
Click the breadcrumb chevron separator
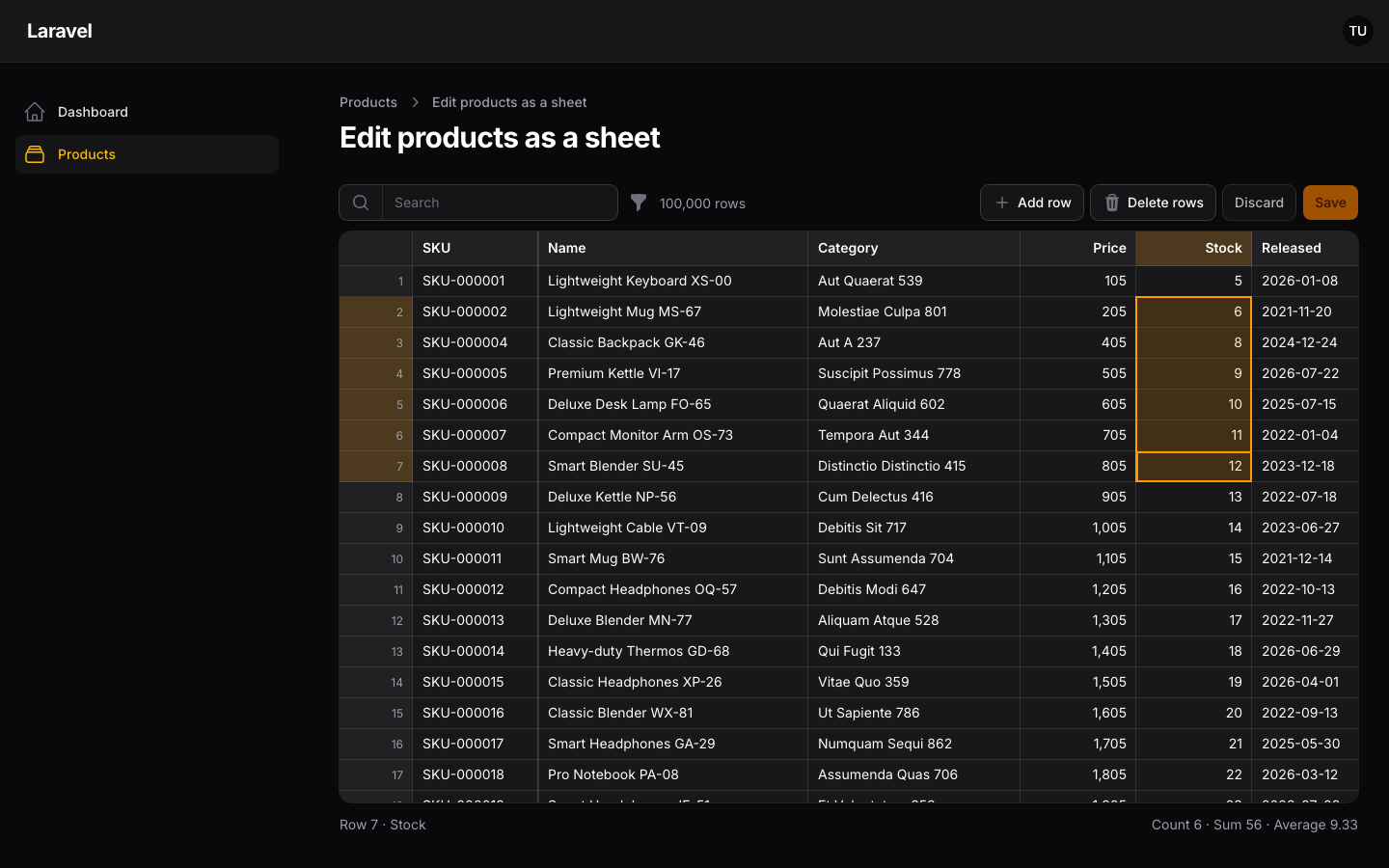click(415, 102)
